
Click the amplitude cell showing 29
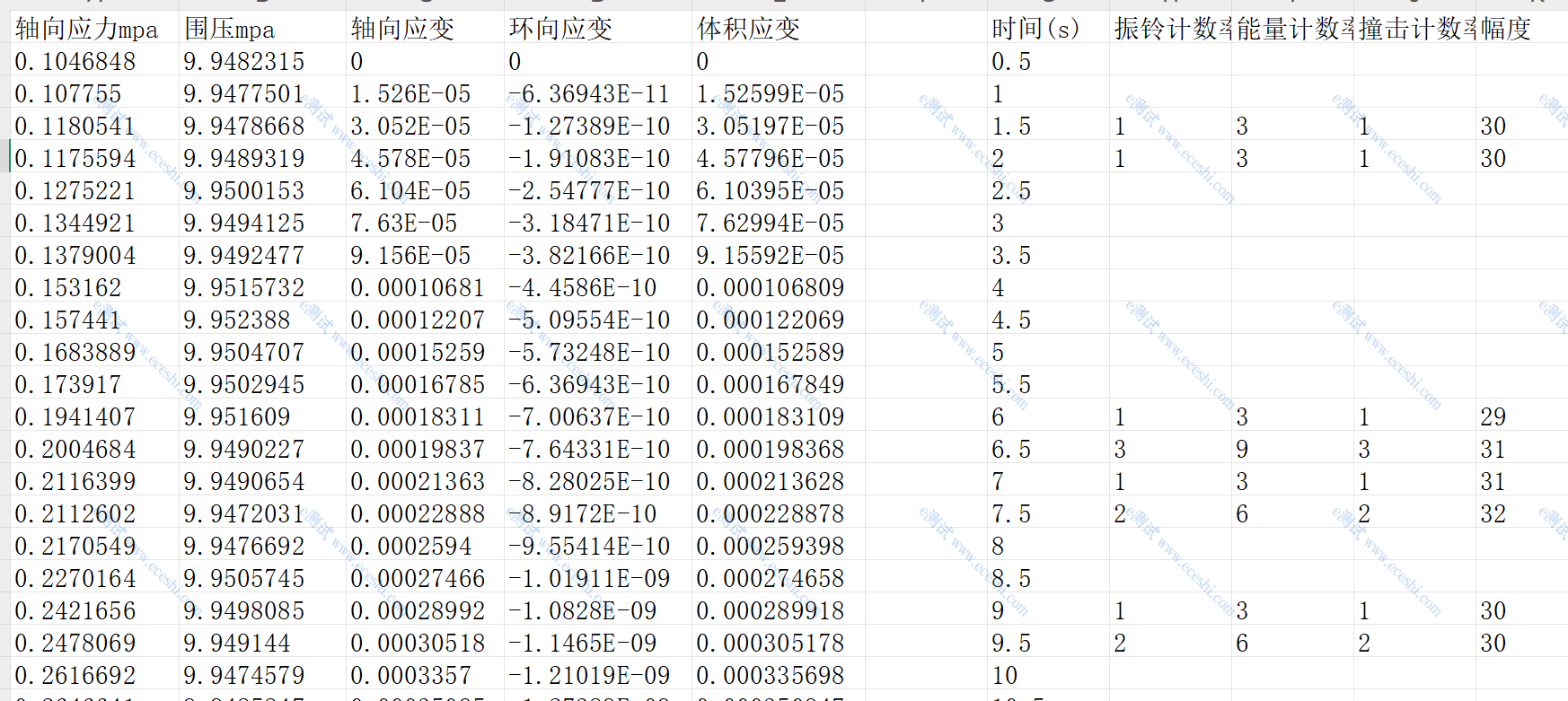(1521, 416)
